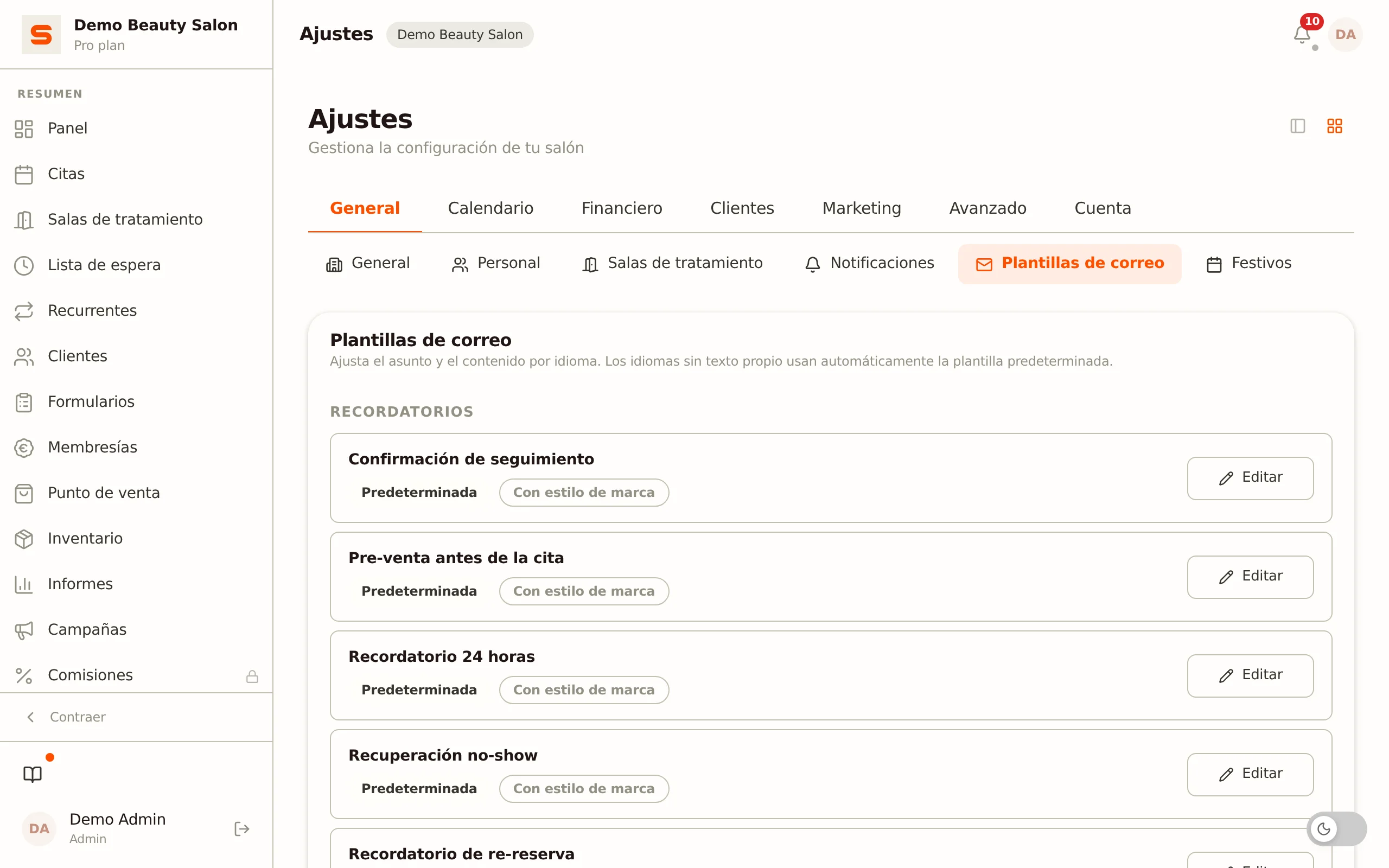The width and height of the screenshot is (1389, 868).
Task: Switch to the Avanzado tab
Action: pyautogui.click(x=987, y=208)
